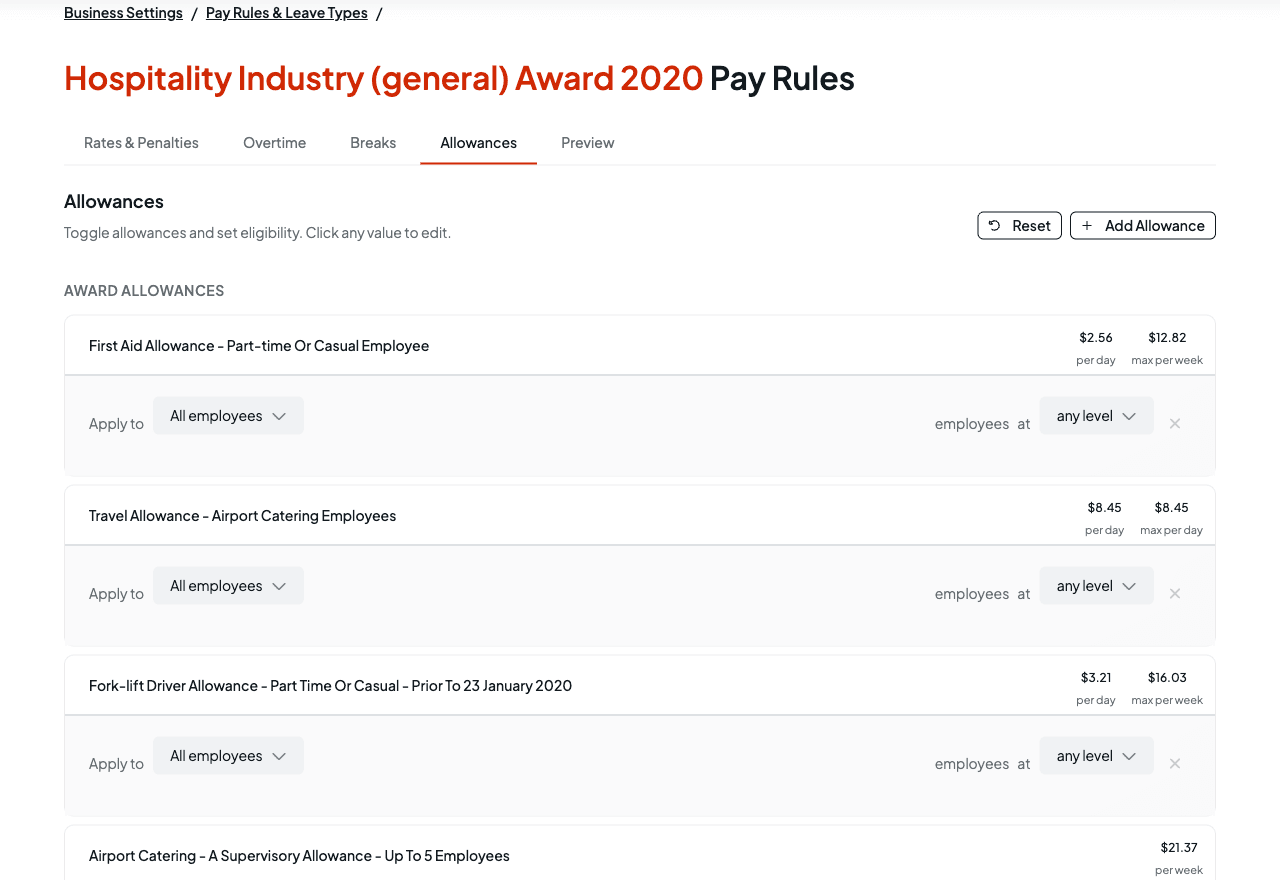The image size is (1280, 880).
Task: Open the Breaks tab
Action: point(373,143)
